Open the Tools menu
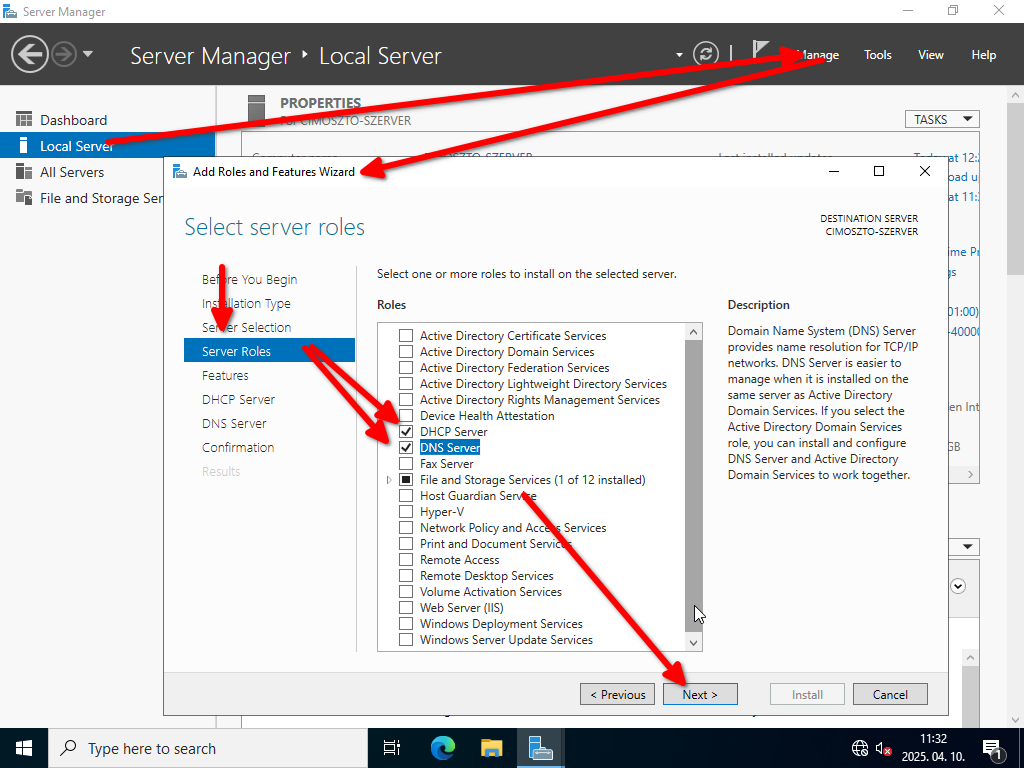Image resolution: width=1024 pixels, height=768 pixels. [877, 55]
